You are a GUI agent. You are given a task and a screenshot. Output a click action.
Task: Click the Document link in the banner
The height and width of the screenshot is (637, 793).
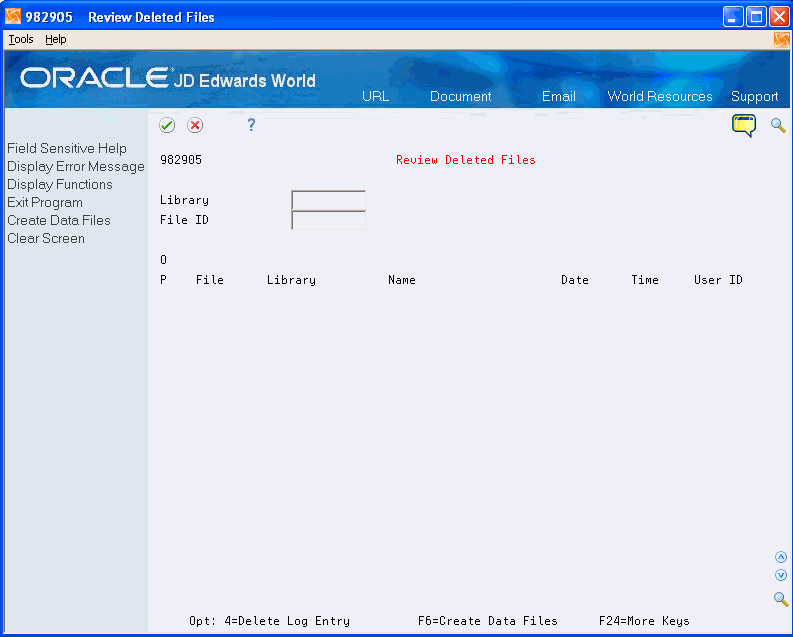pyautogui.click(x=460, y=96)
